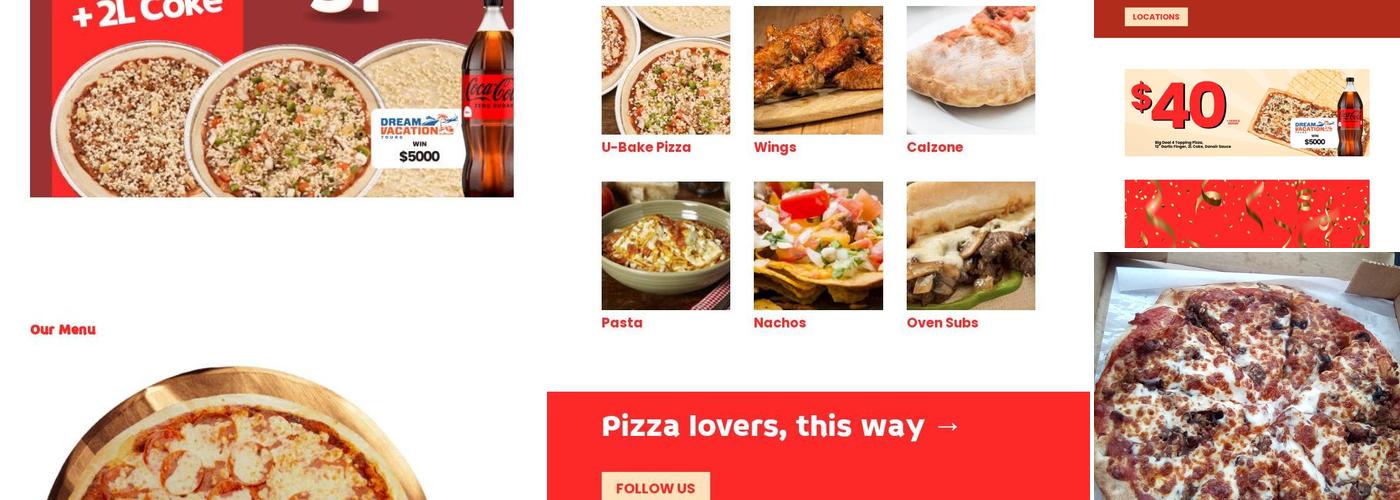The height and width of the screenshot is (500, 1400).
Task: Open the 2L Coke pizza promo banner
Action: pos(272,98)
